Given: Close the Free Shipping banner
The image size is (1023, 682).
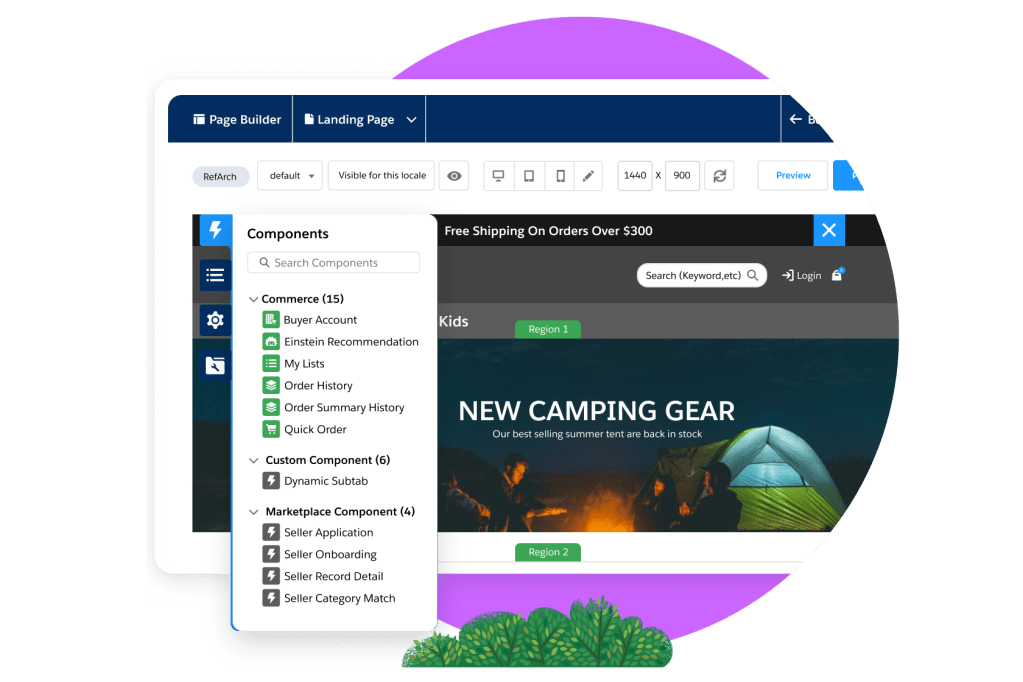Looking at the screenshot, I should coord(829,230).
